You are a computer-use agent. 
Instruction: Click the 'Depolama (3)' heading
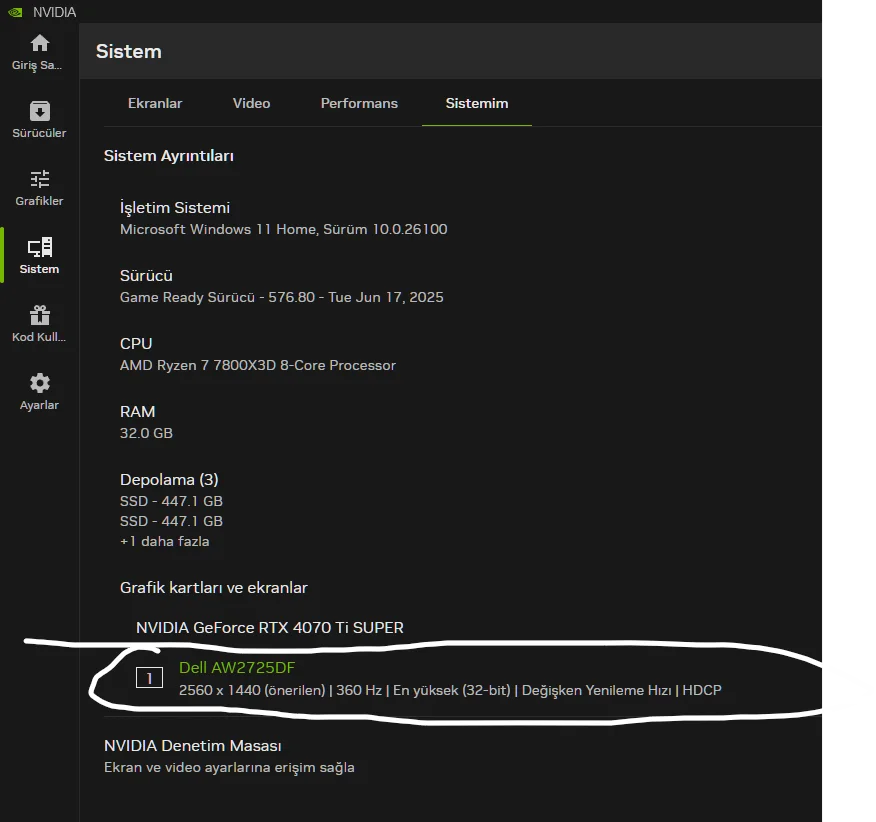coord(169,479)
